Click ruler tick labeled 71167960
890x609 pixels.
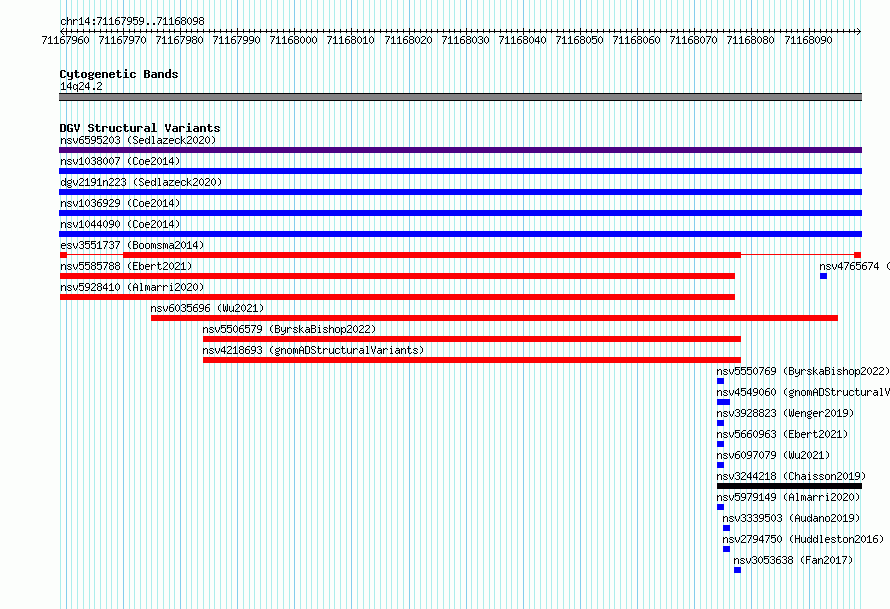[x=65, y=40]
